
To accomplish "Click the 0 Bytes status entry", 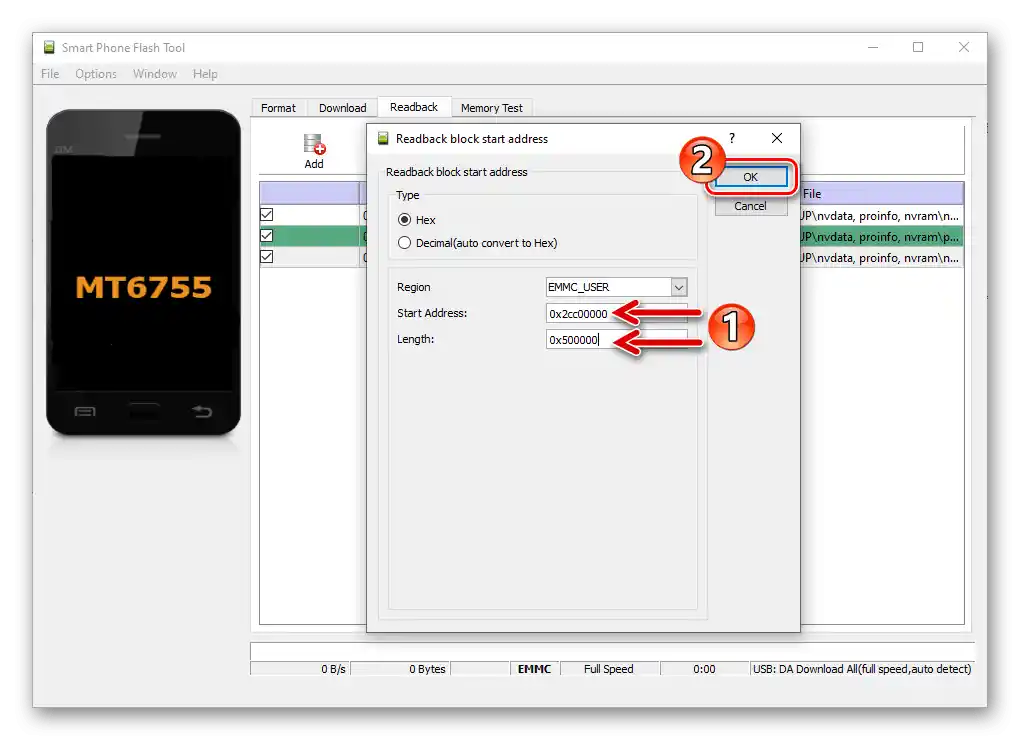I will tap(399, 668).
